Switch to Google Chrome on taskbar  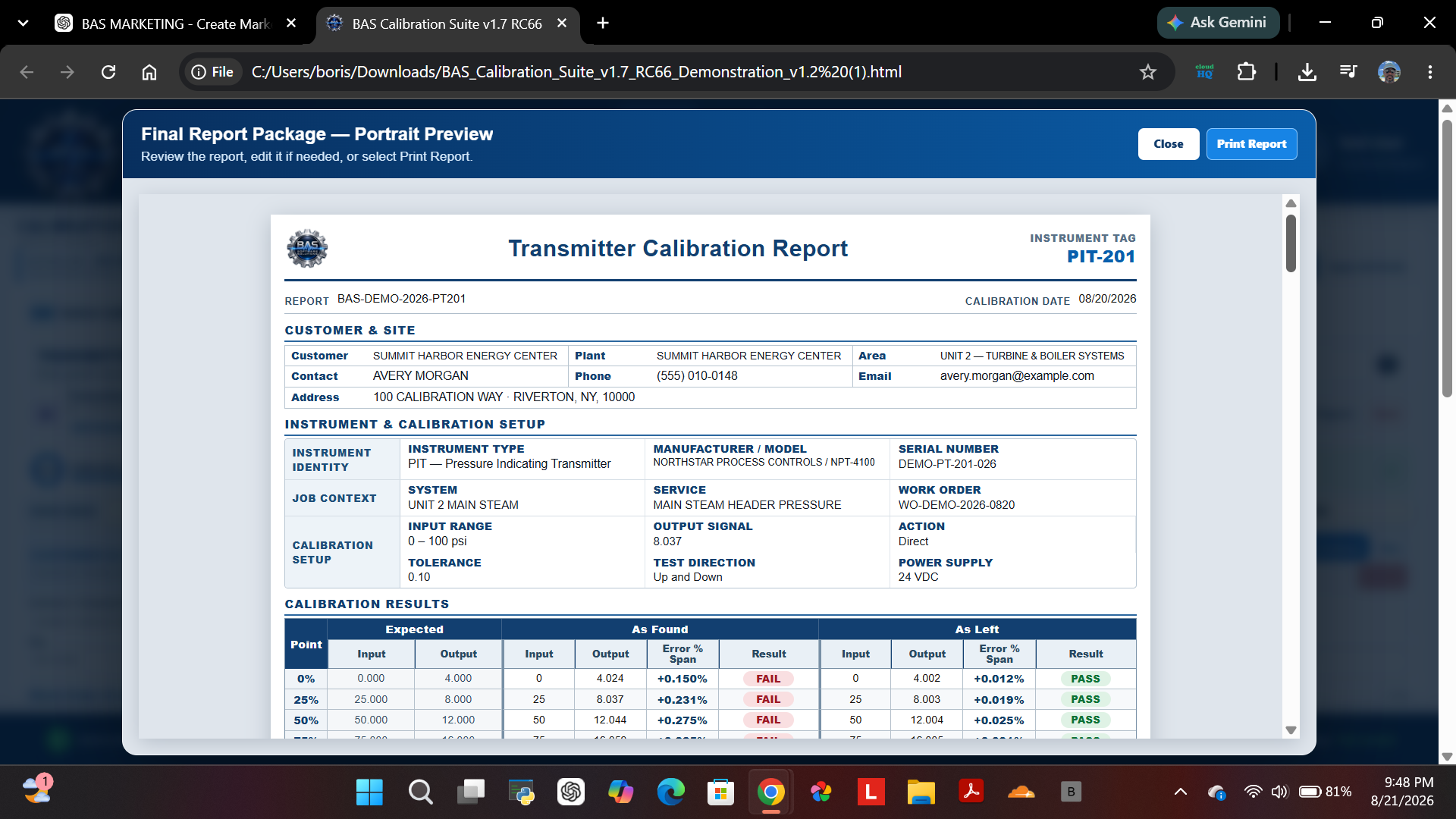pos(770,792)
